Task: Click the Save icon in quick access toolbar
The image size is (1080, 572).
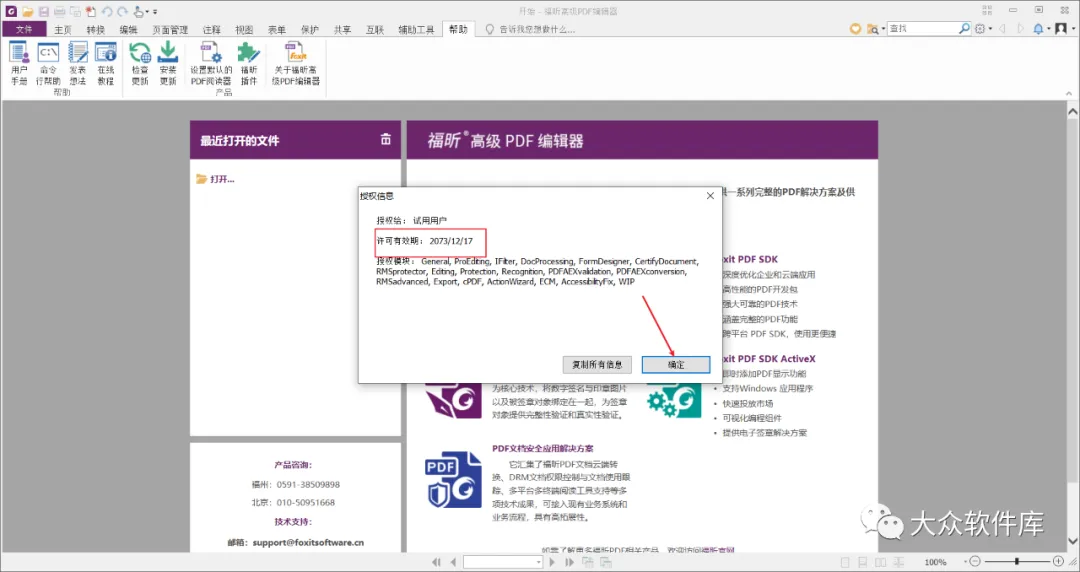Action: coord(43,11)
